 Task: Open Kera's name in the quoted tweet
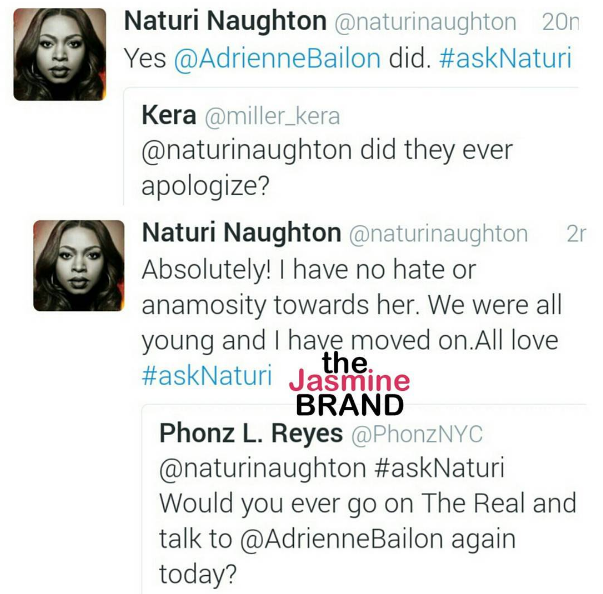click(x=169, y=115)
